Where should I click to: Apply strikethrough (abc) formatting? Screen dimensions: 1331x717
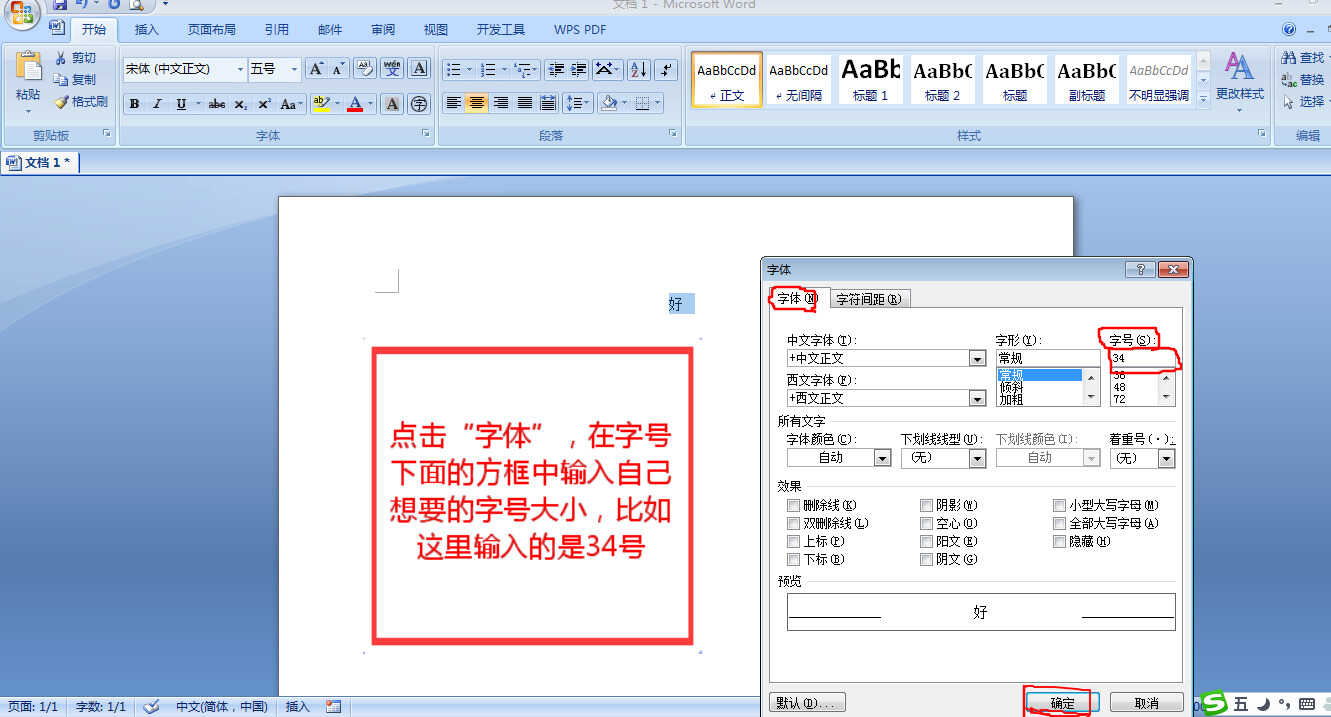217,104
